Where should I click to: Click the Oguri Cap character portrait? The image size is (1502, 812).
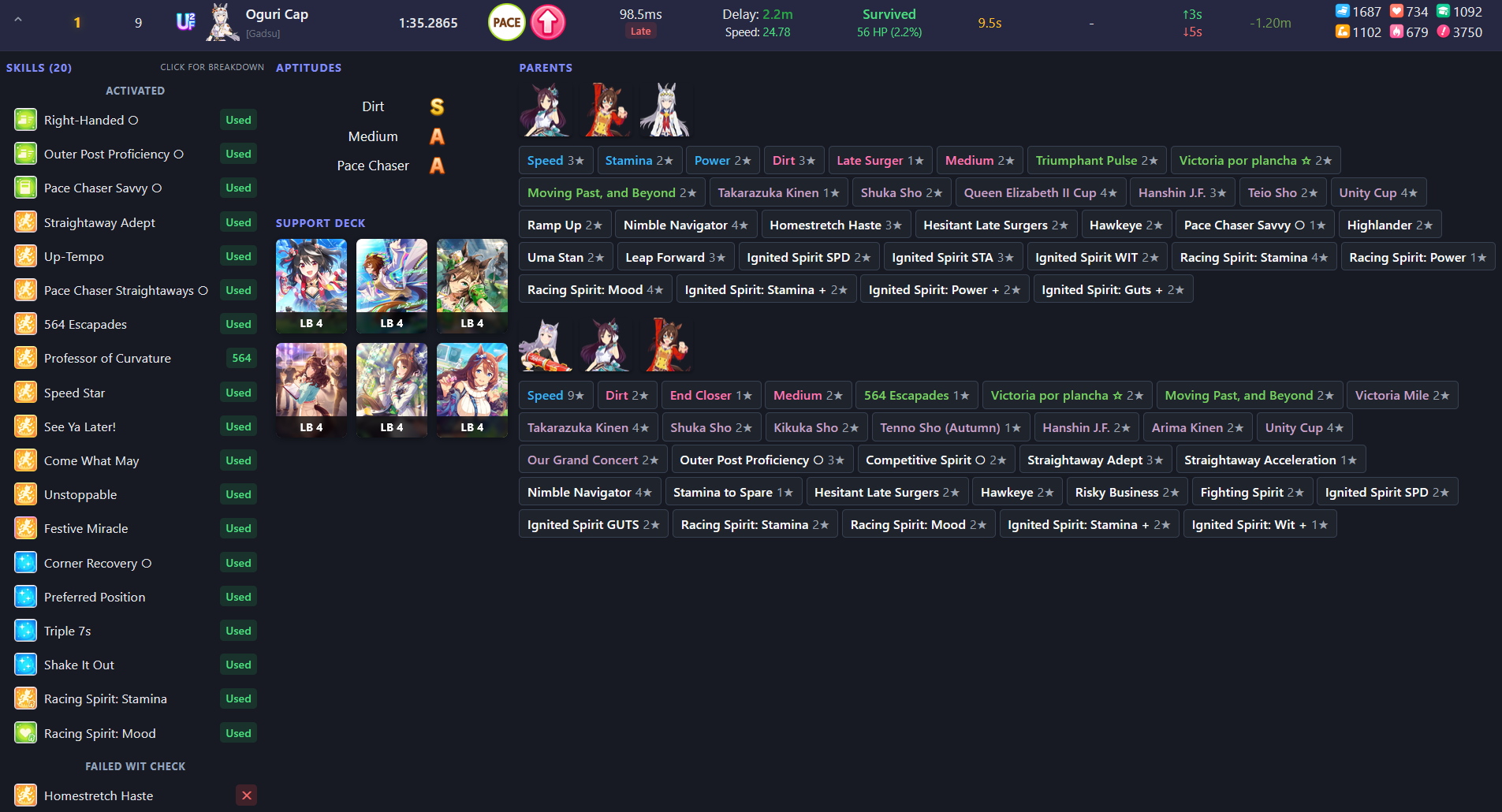coord(222,22)
